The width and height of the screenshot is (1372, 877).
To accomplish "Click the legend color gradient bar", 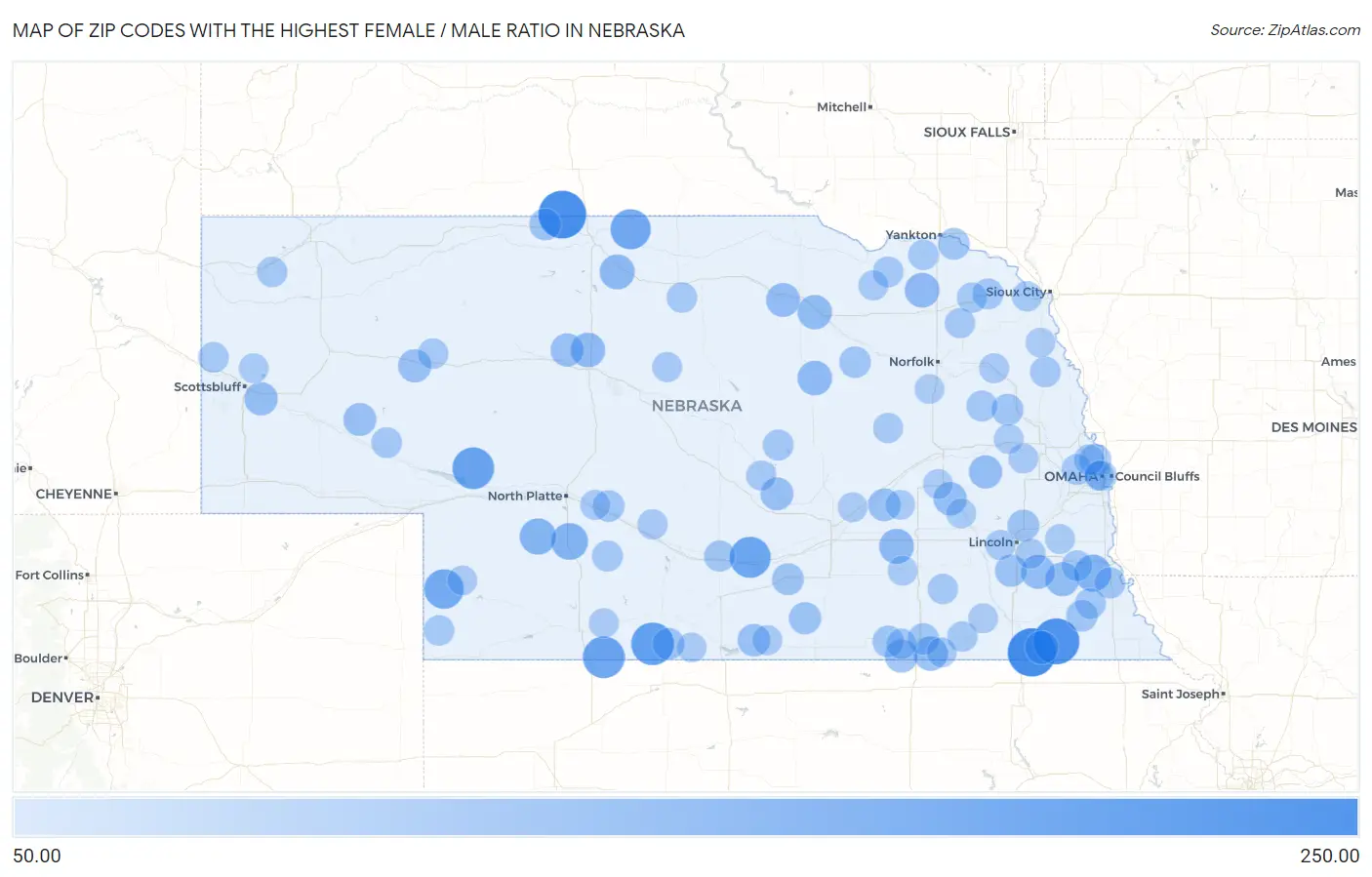I will point(685,817).
